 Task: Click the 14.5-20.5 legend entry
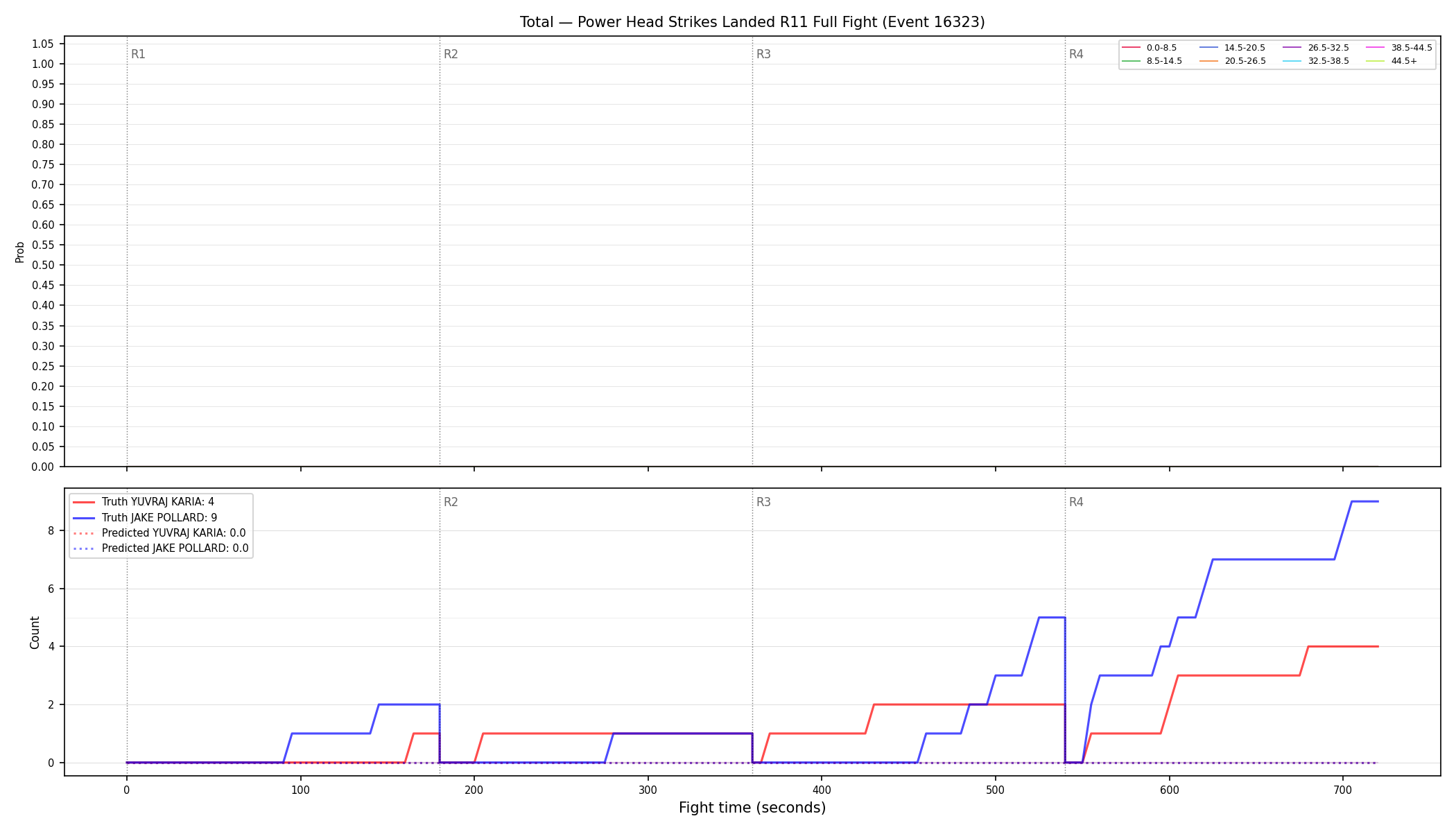(1233, 48)
